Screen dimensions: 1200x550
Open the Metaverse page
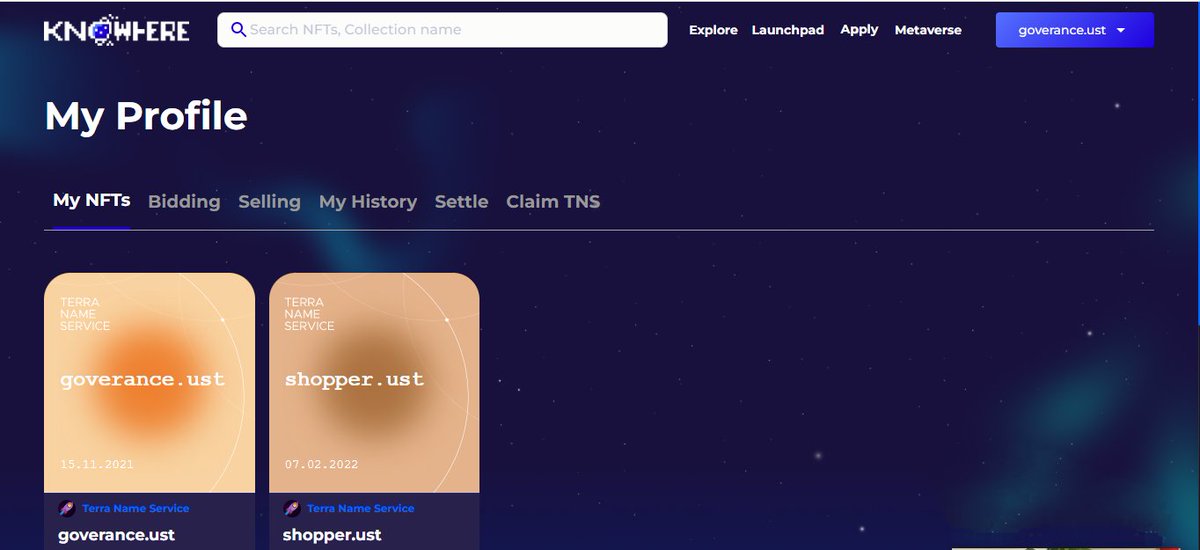coord(928,30)
